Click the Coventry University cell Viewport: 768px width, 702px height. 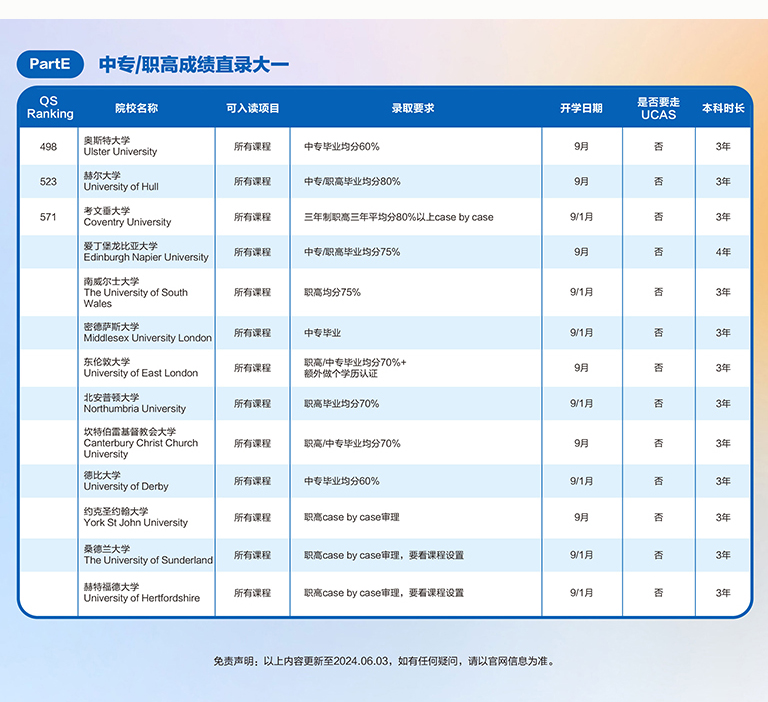coord(146,217)
